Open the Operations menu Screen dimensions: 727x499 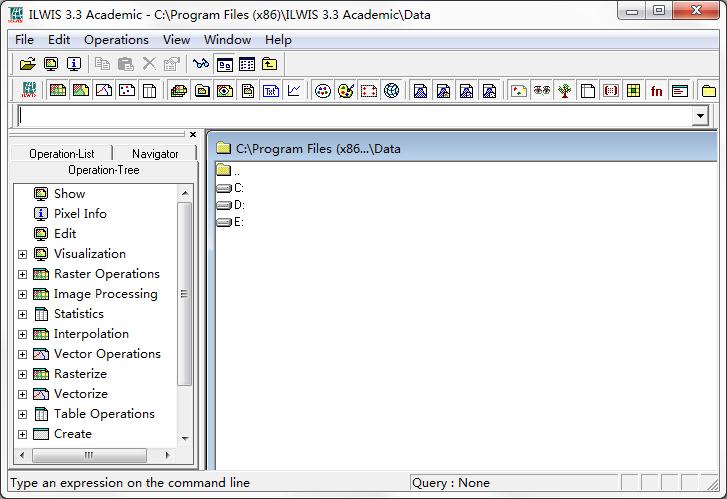[116, 40]
